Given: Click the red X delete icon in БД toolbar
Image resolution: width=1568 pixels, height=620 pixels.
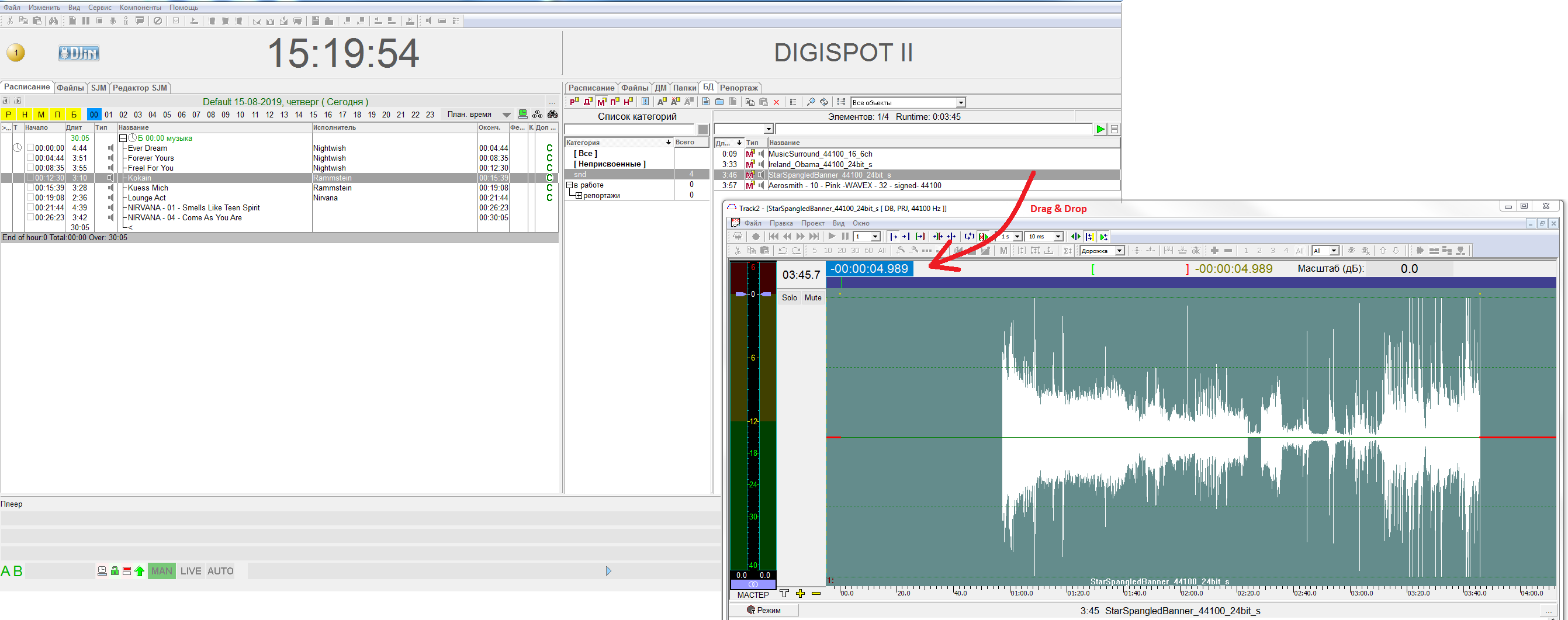Looking at the screenshot, I should click(777, 102).
